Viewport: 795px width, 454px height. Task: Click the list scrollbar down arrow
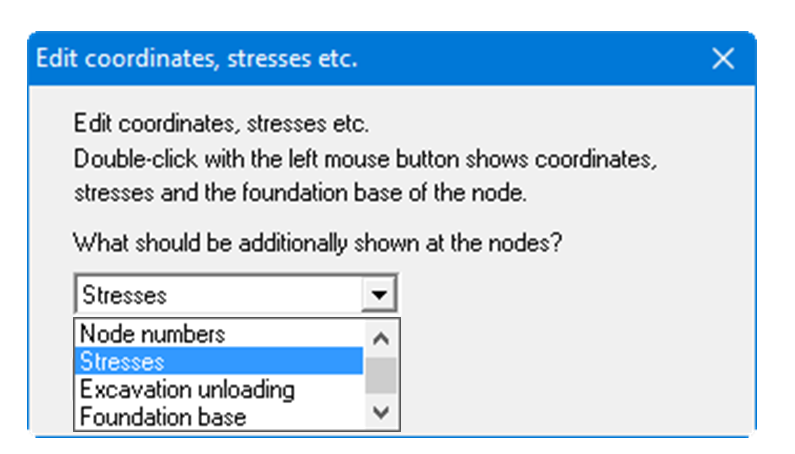pyautogui.click(x=381, y=412)
